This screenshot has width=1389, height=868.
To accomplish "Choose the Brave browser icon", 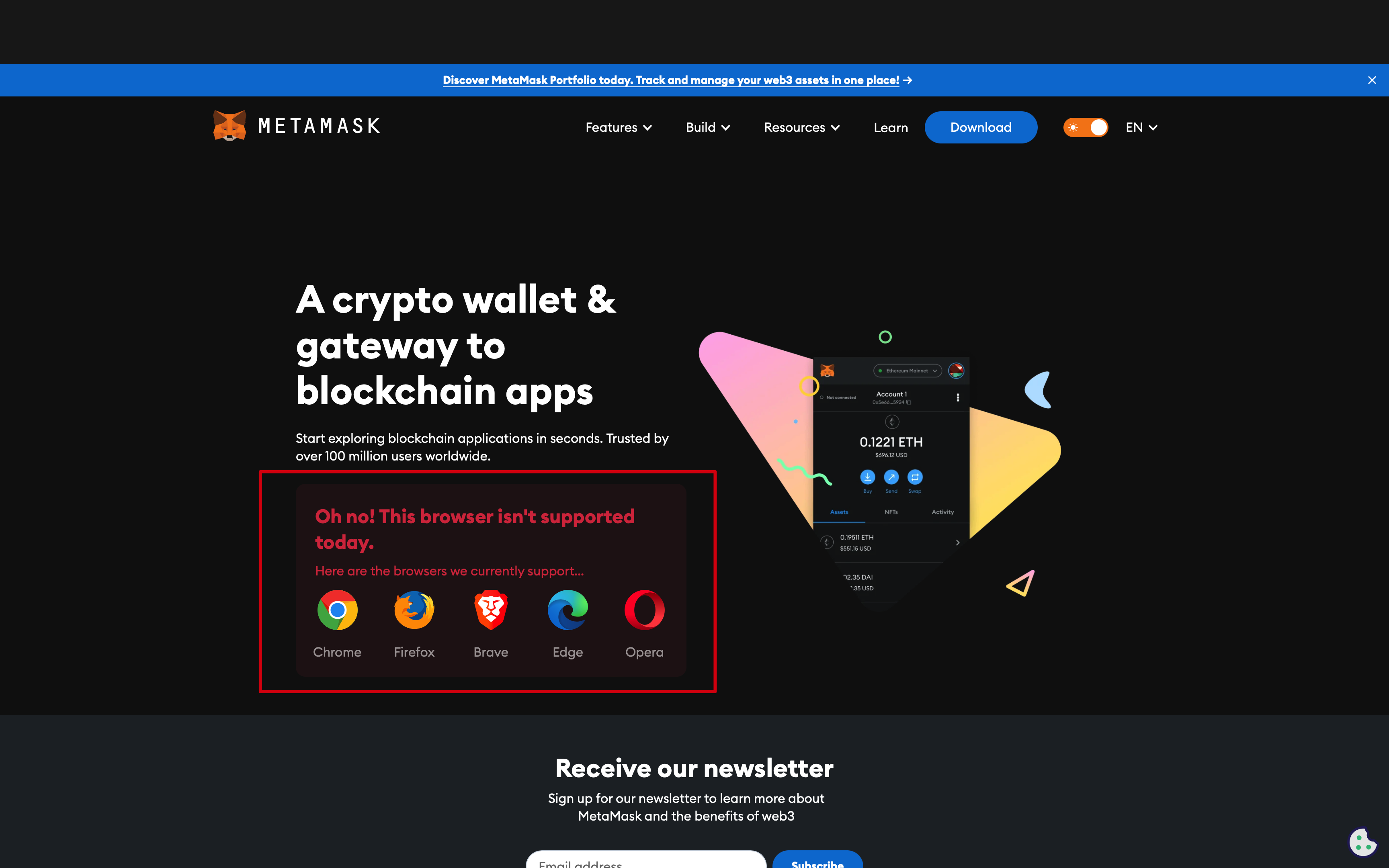I will pyautogui.click(x=491, y=610).
